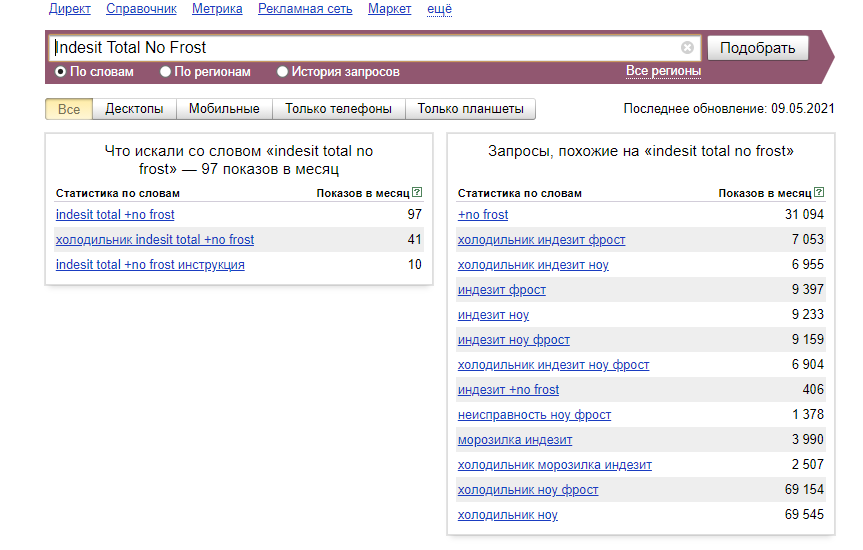Switch to the Все tab
Image resolution: width=863 pixels, height=550 pixels.
(x=69, y=109)
